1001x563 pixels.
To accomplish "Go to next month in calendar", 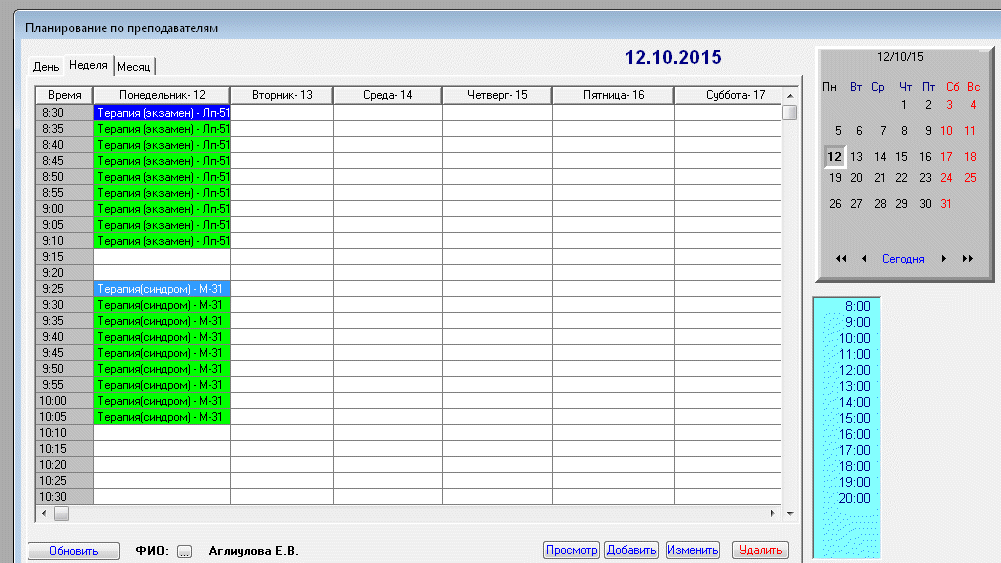I will tap(943, 259).
